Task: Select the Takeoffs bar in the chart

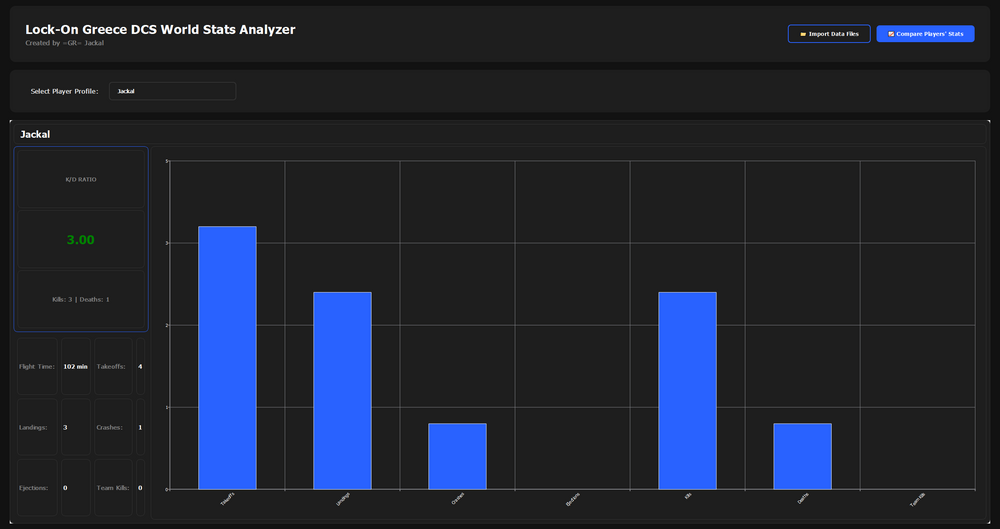Action: point(227,358)
